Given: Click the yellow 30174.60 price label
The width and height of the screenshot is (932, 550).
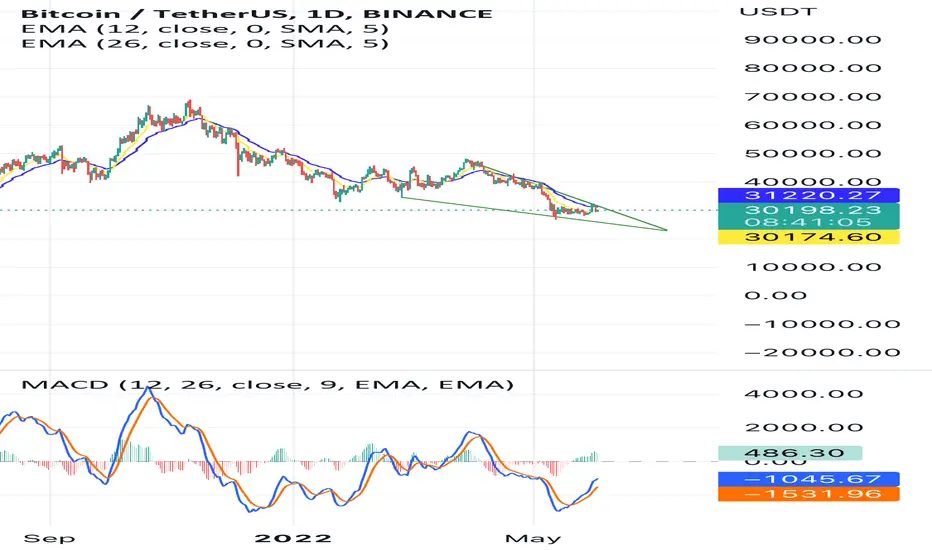Looking at the screenshot, I should (808, 237).
